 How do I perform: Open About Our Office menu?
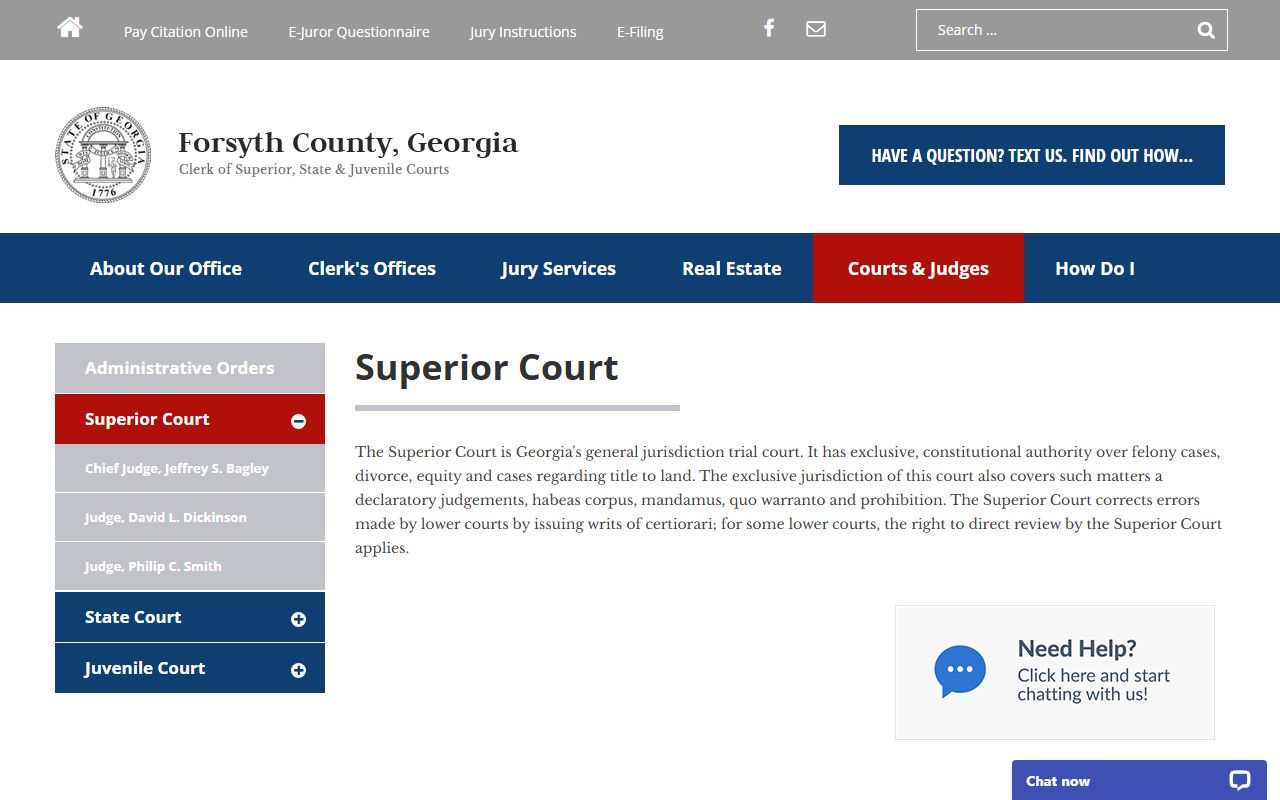point(166,268)
